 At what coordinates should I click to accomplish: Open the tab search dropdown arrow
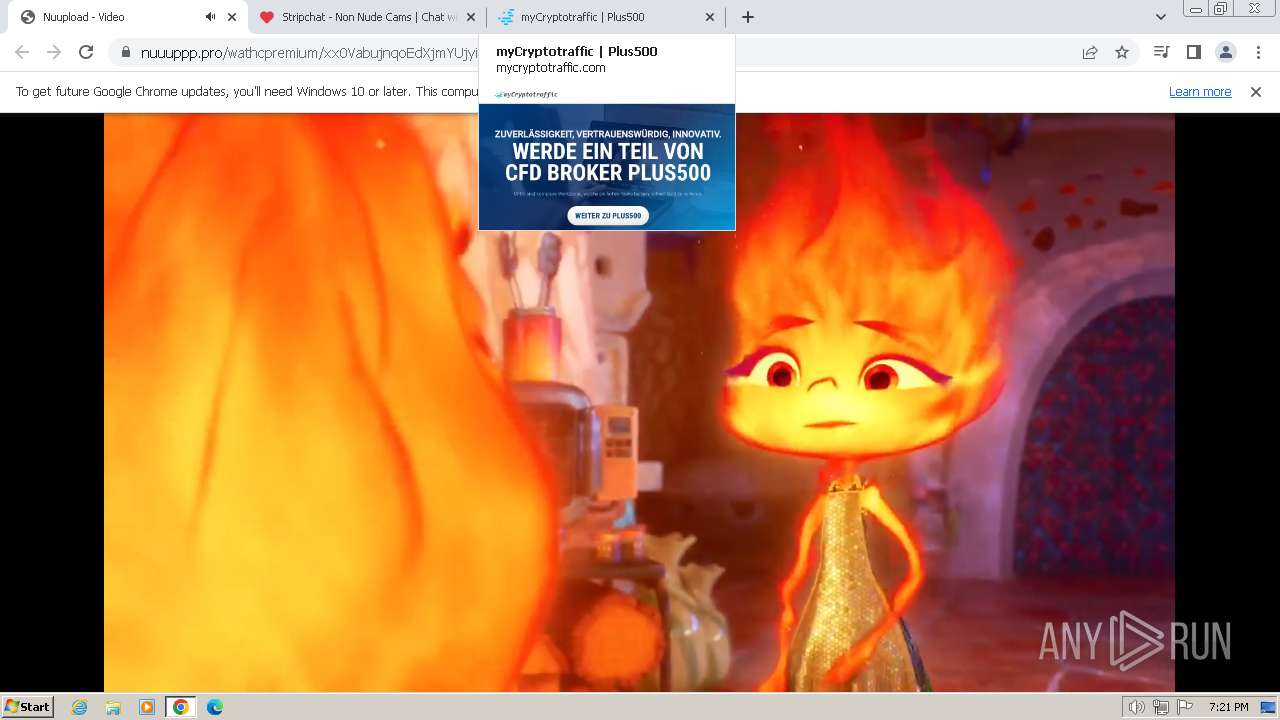[1160, 17]
